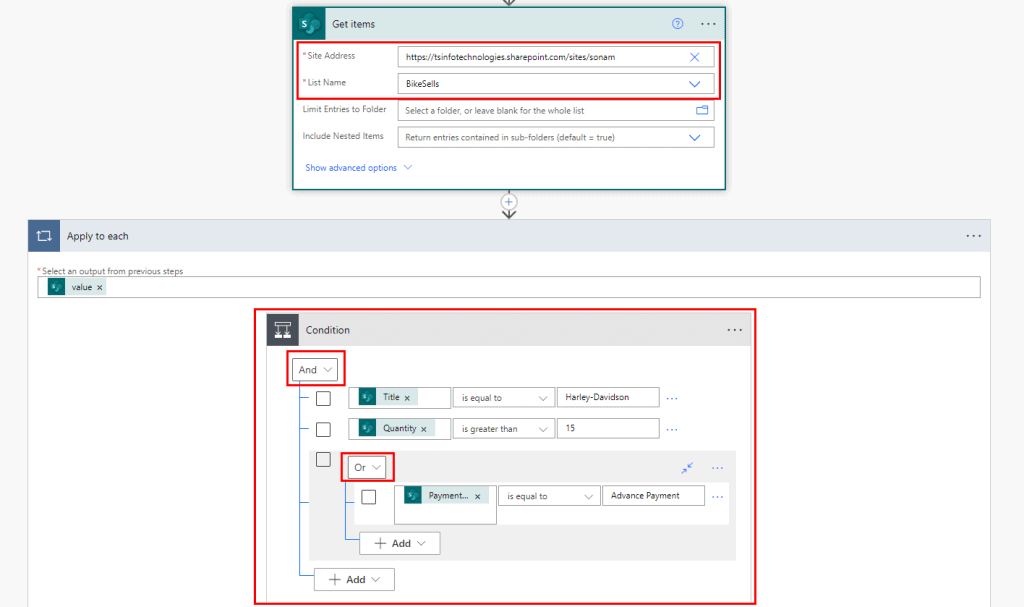
Task: Expand Show advanced options
Action: pyautogui.click(x=358, y=168)
